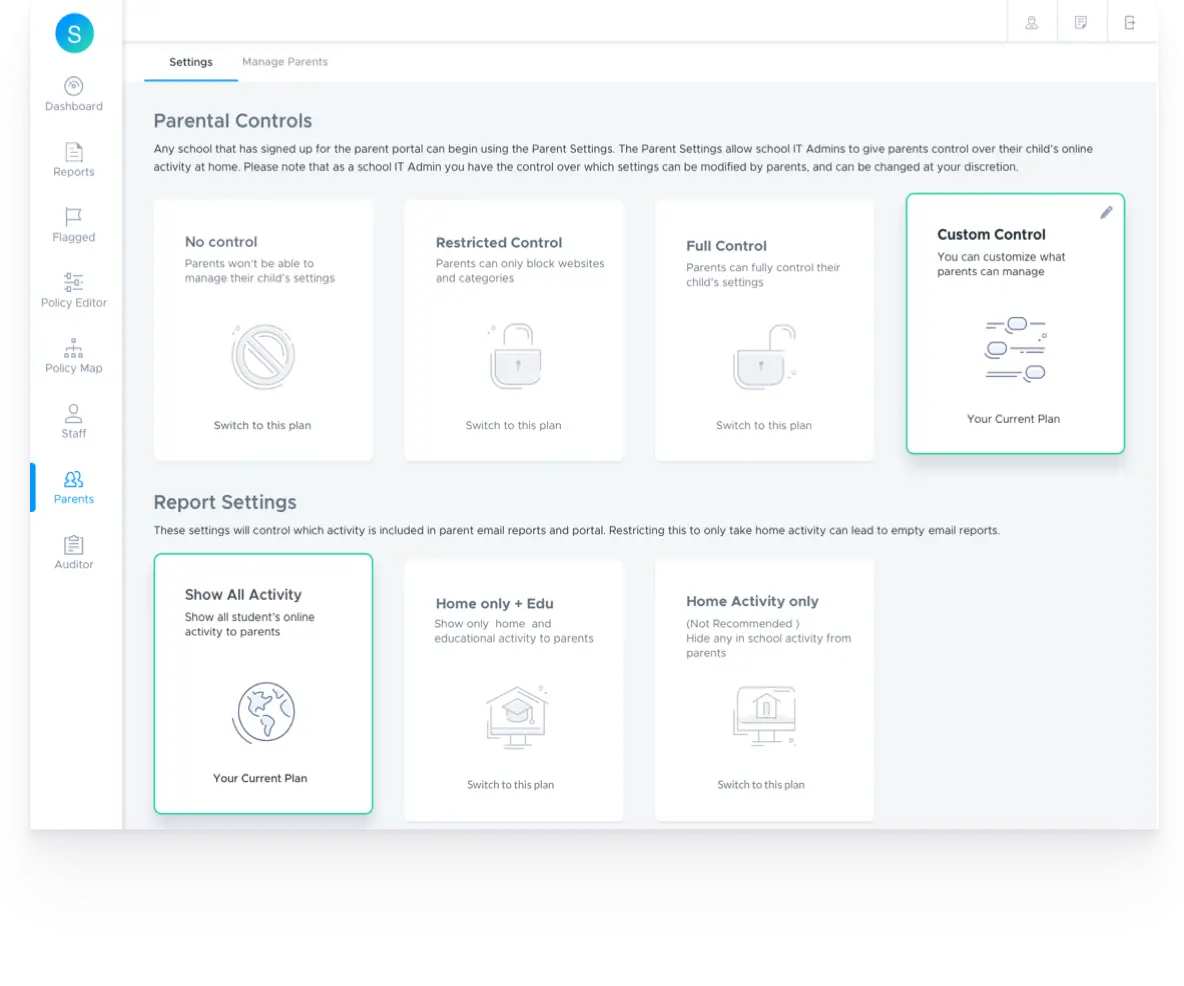View Flagged items
Image resolution: width=1184 pixels, height=986 pixels.
(73, 227)
